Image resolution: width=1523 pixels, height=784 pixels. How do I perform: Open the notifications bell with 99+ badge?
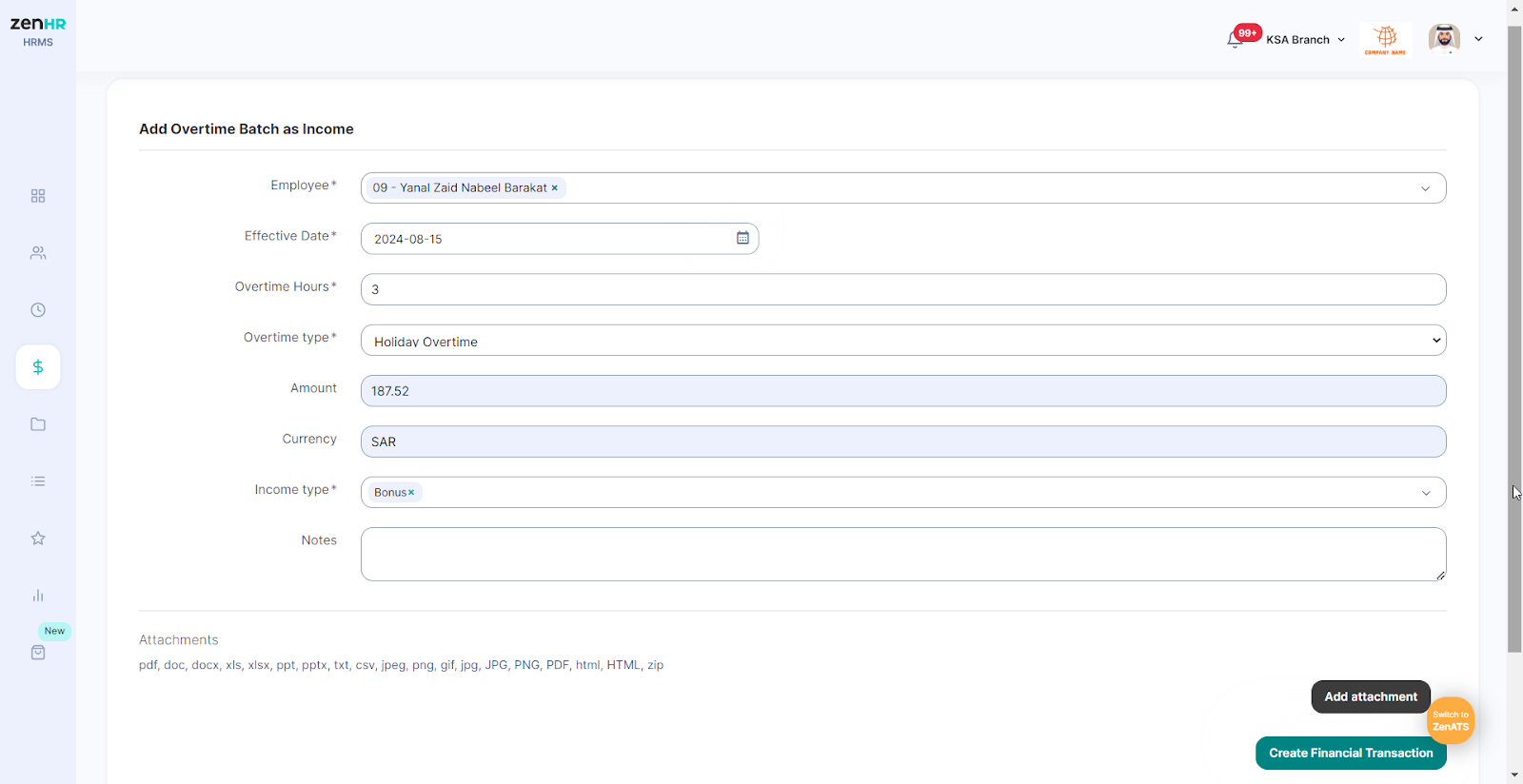pos(1236,39)
